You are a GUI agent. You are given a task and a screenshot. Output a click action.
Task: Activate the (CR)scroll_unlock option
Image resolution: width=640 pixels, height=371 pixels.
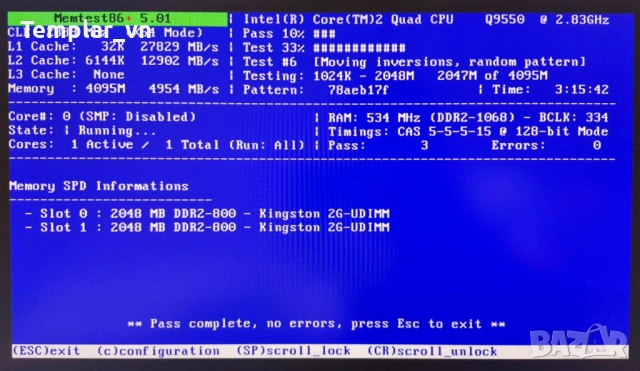click(432, 351)
